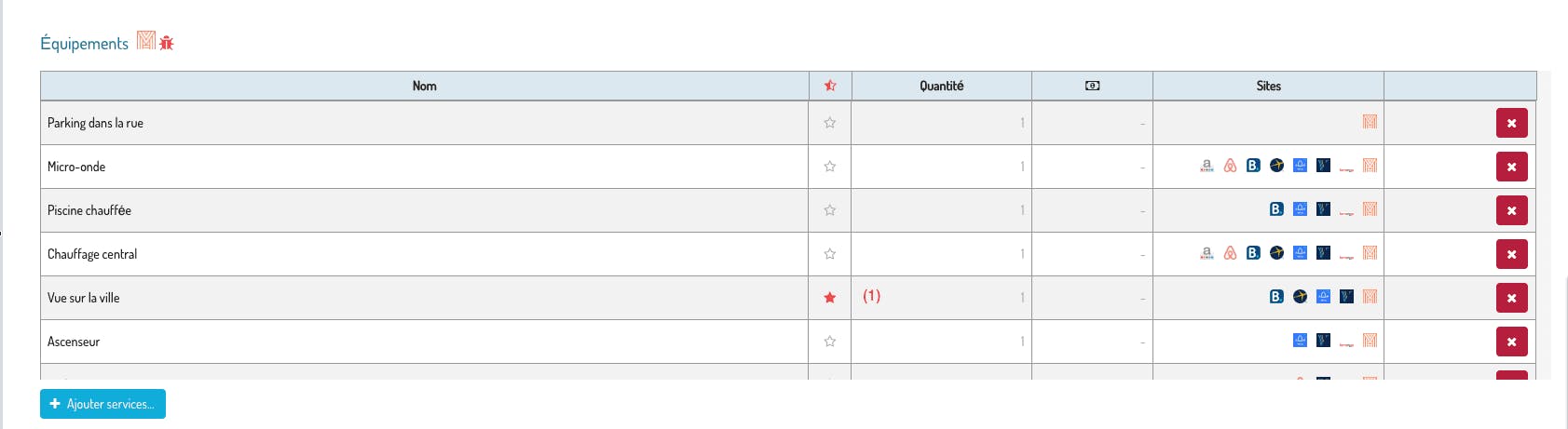Viewport: 1568px width, 429px height.
Task: Click the blue bell icon in Ascenseur row
Action: (1300, 341)
